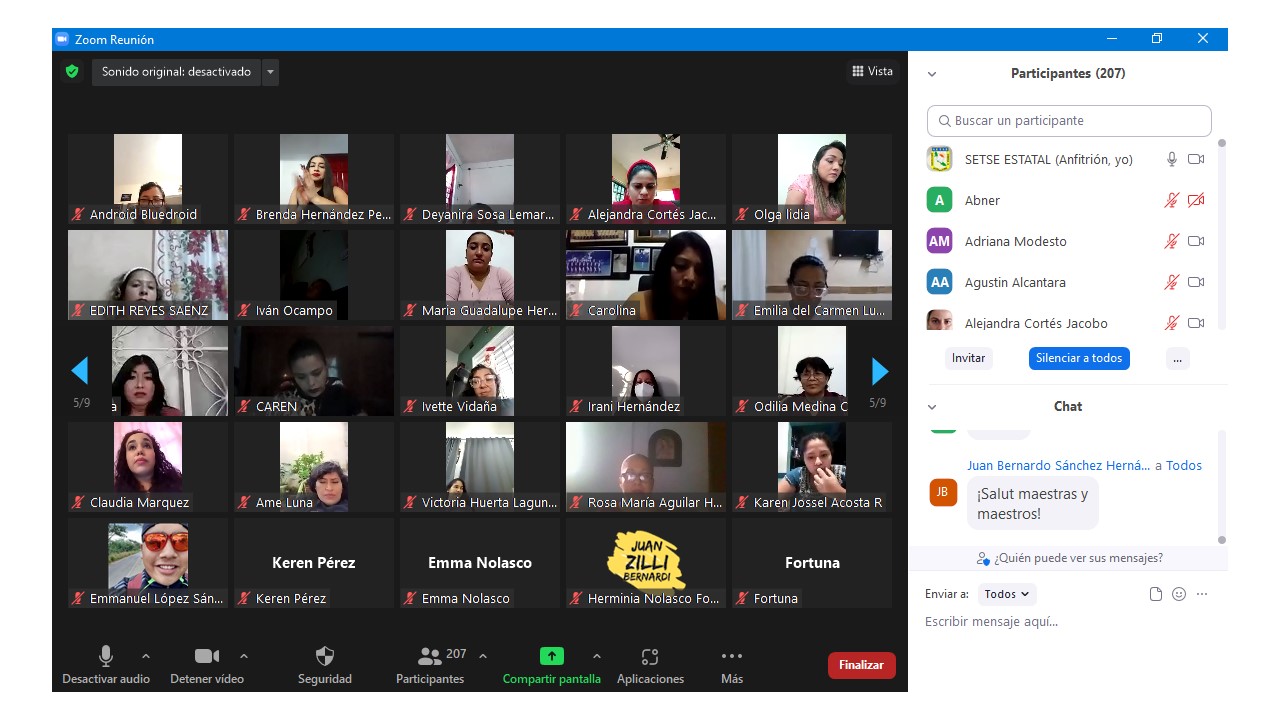1280x720 pixels.
Task: Expand caret next to Participantes toolbar button
Action: [483, 656]
